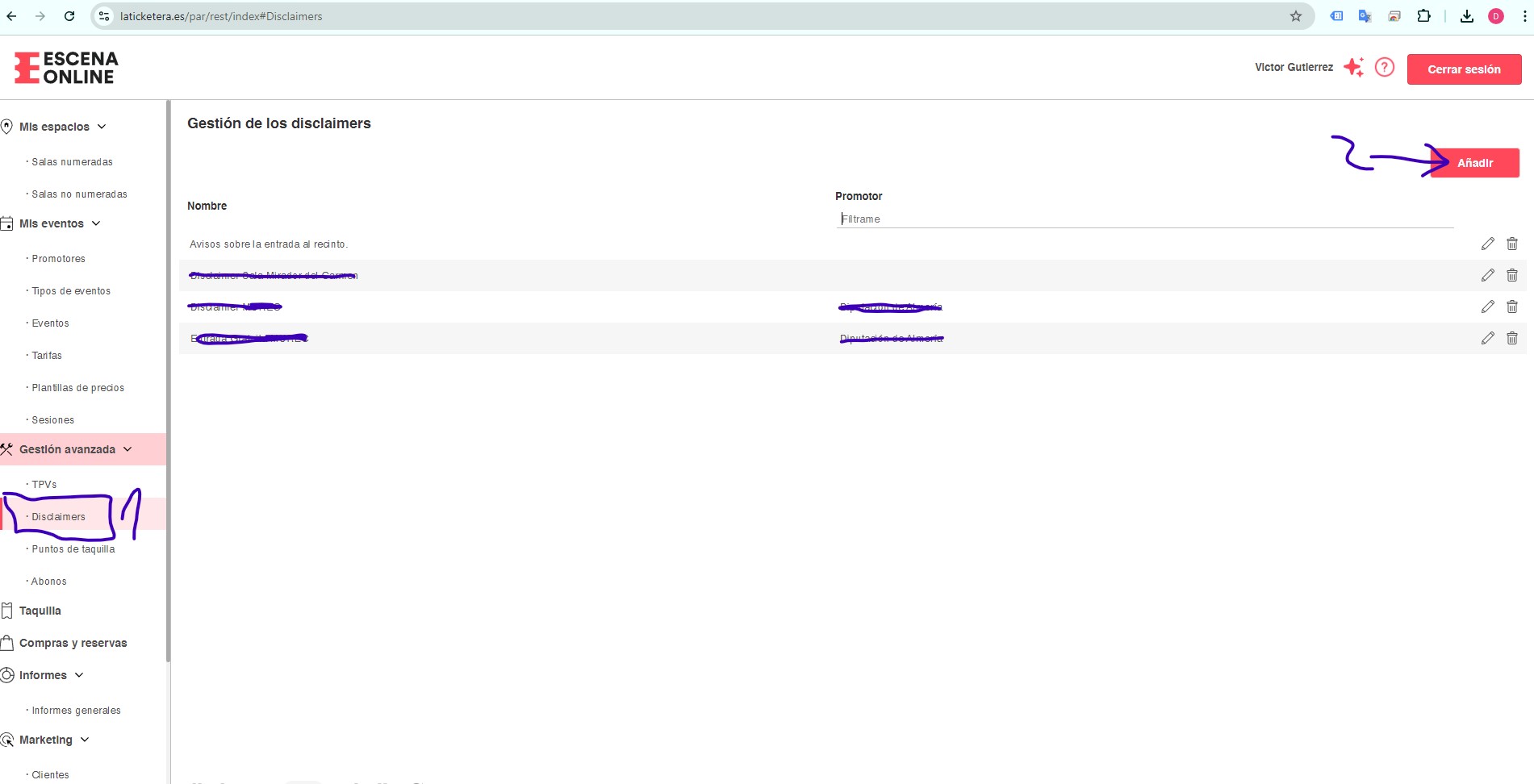The image size is (1534, 784).
Task: Click the pencil icon in the second row
Action: pos(1487,275)
